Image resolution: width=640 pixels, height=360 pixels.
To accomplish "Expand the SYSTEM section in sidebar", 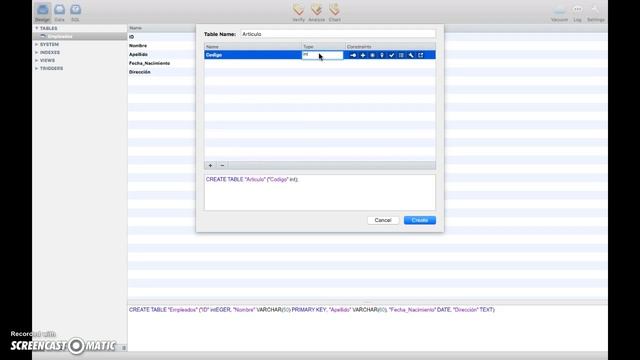I will tap(36, 44).
